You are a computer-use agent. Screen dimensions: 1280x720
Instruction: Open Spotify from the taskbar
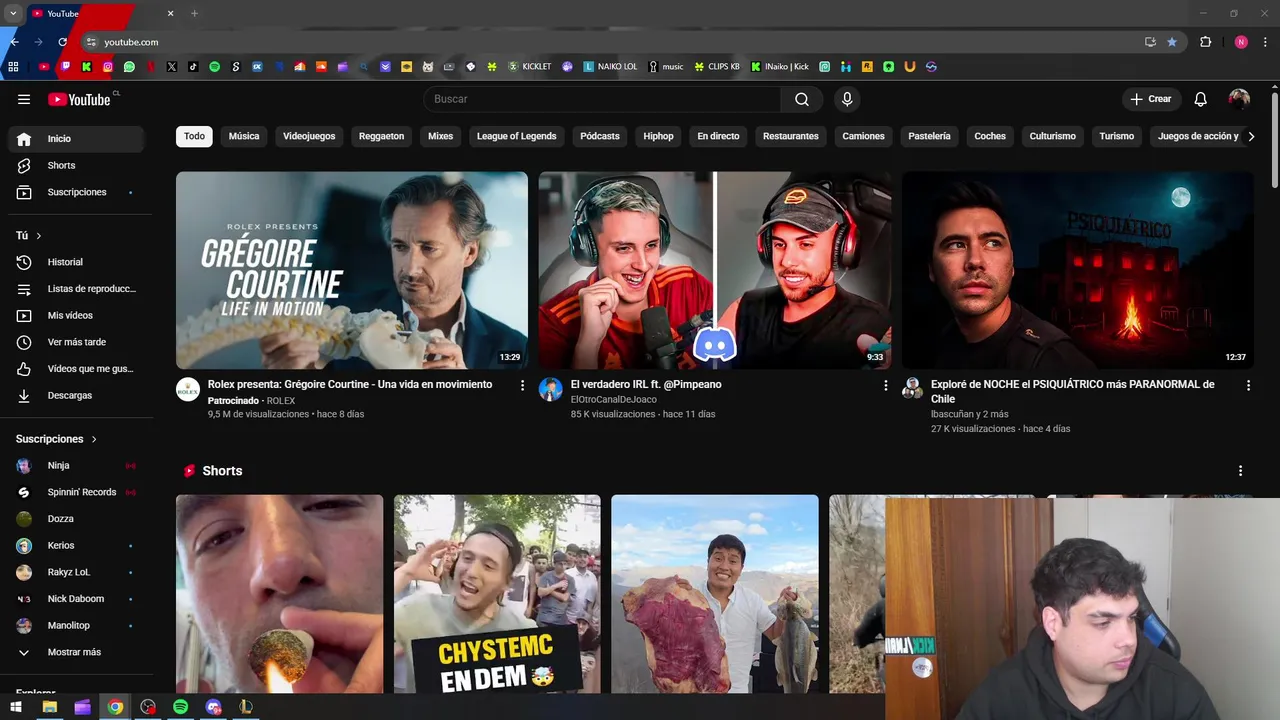pyautogui.click(x=181, y=707)
